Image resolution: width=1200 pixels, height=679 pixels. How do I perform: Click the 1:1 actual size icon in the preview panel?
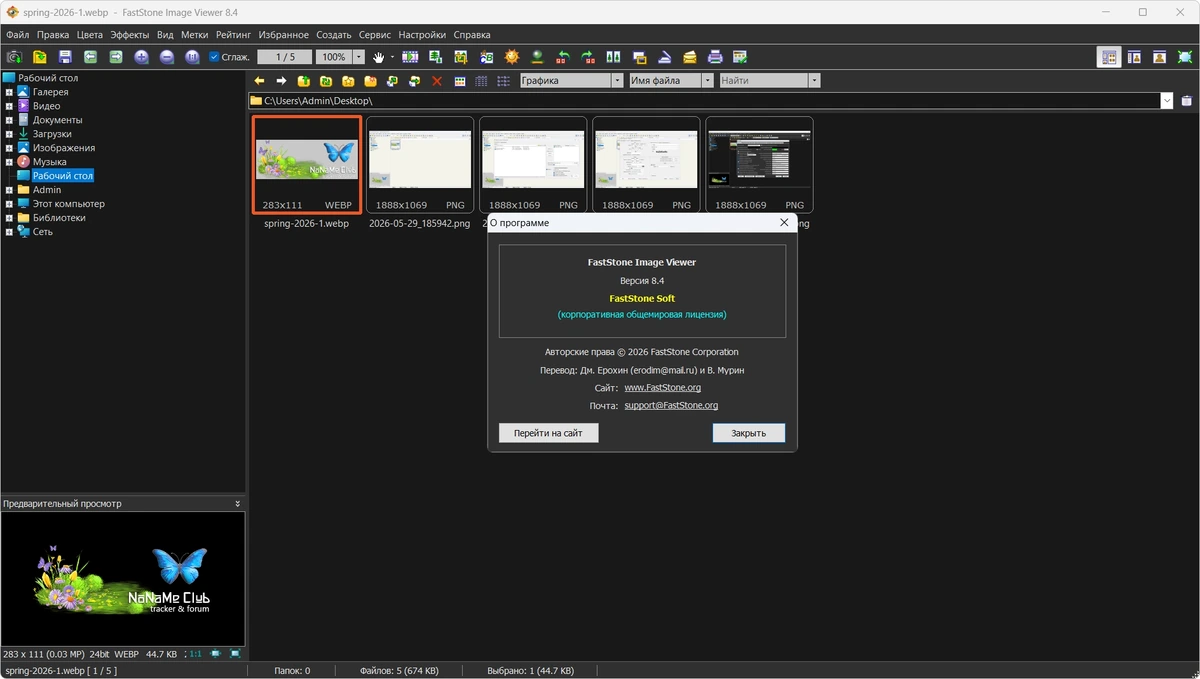click(x=196, y=654)
